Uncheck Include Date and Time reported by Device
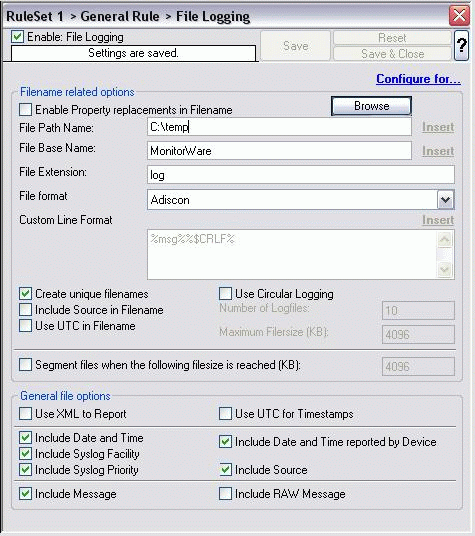This screenshot has width=475, height=536. [225, 442]
